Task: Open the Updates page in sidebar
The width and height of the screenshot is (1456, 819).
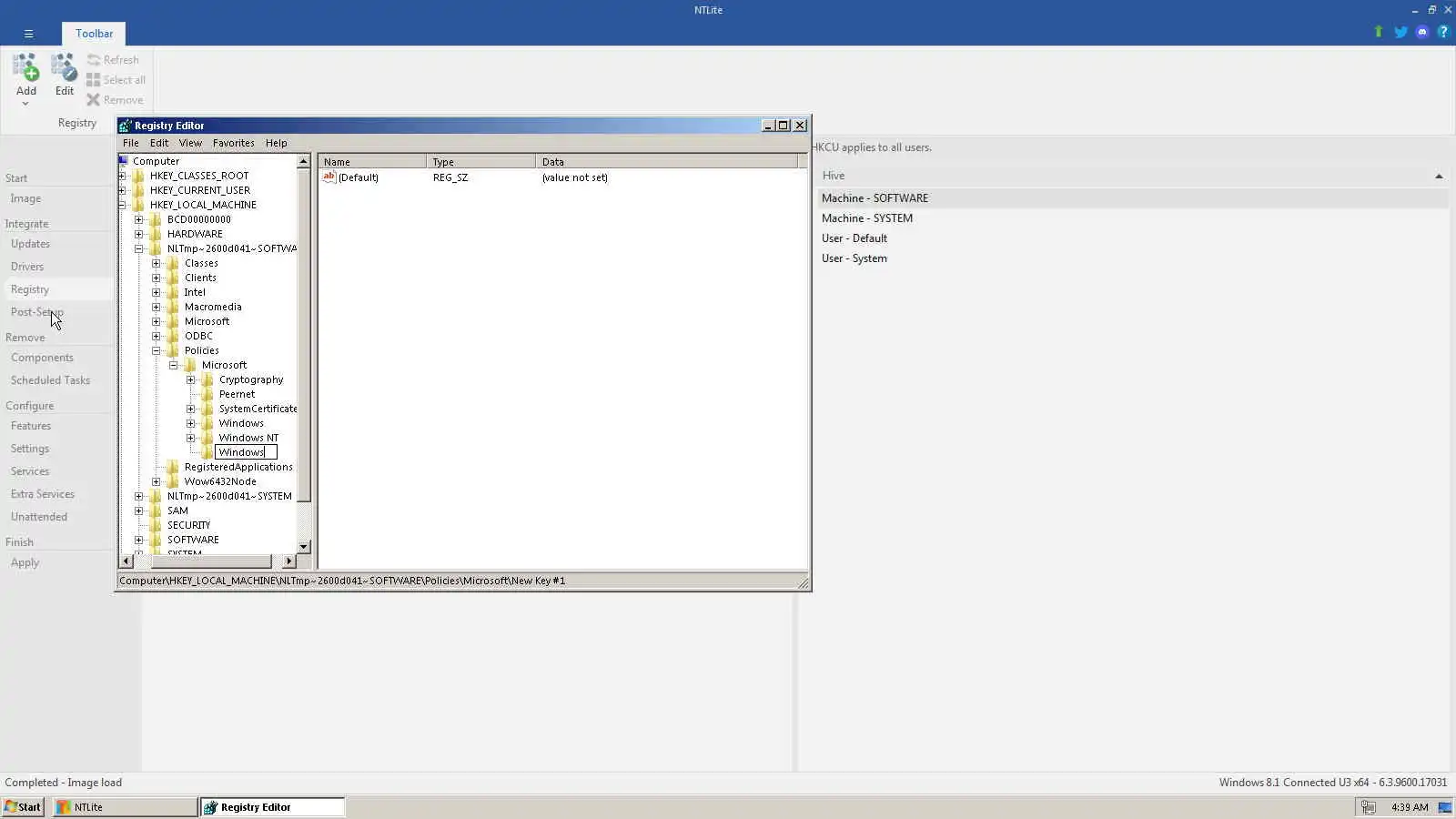Action: tap(30, 244)
